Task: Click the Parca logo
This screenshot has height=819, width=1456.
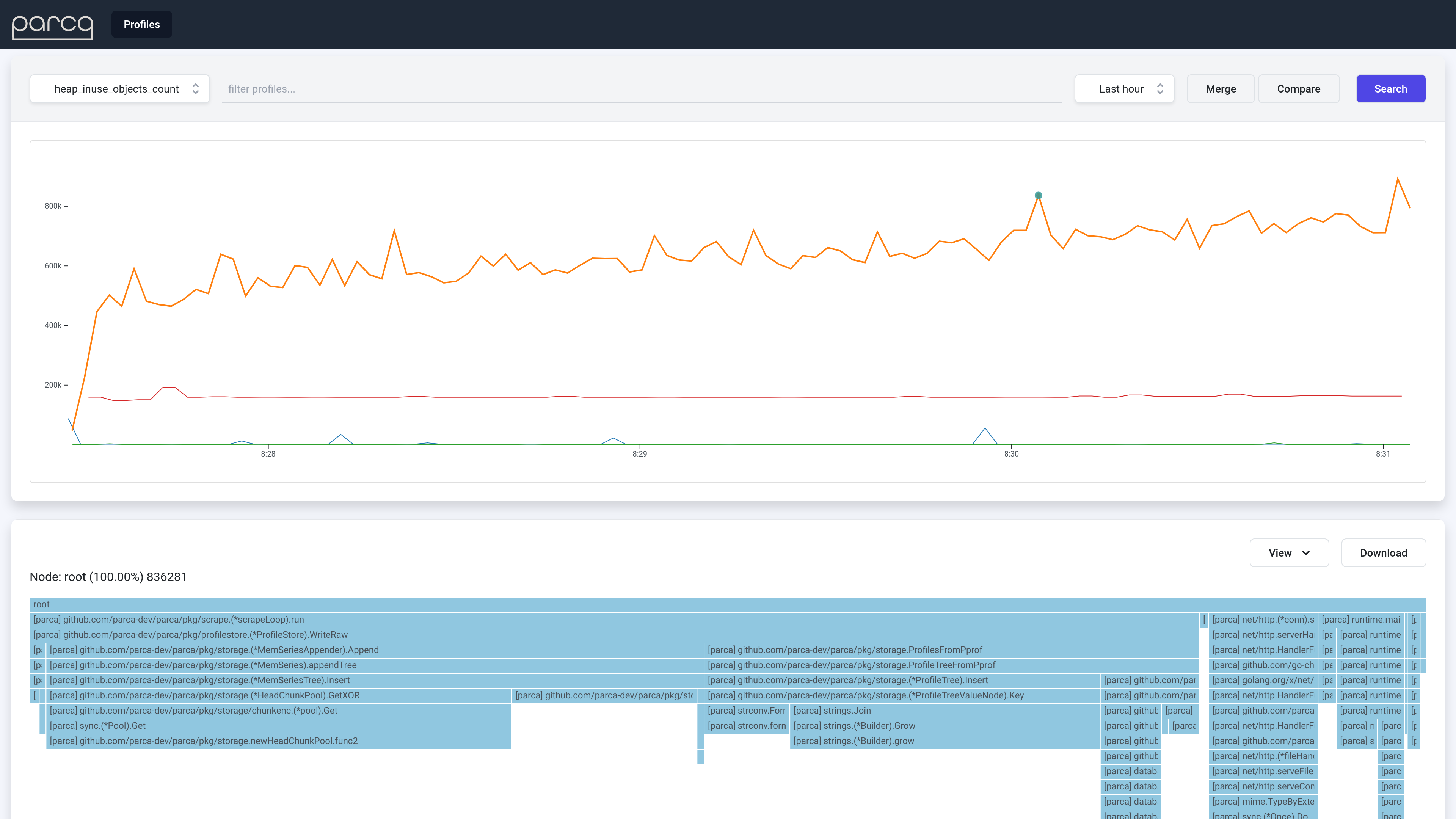Action: coord(53,25)
